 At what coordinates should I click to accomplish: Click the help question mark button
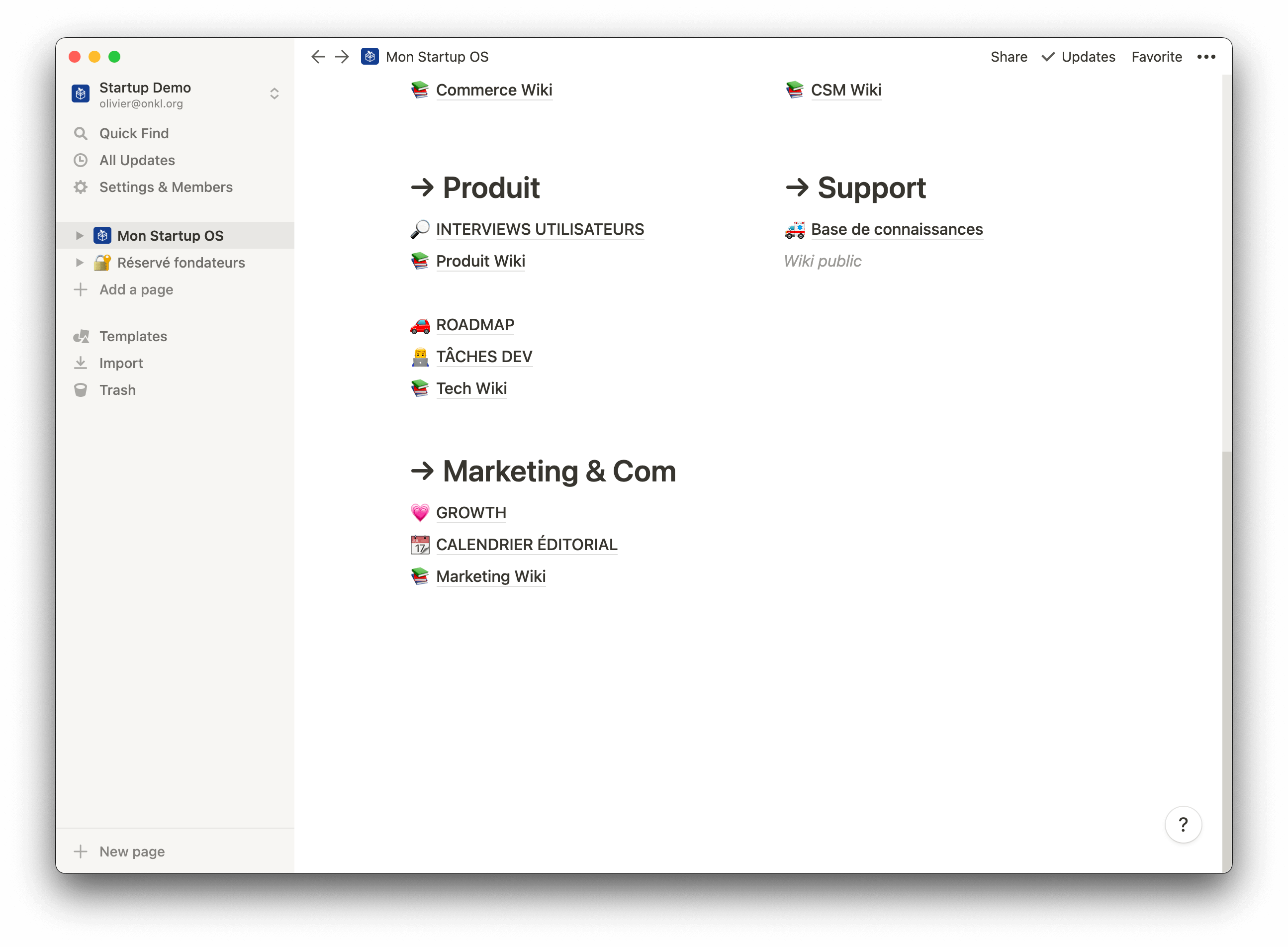coord(1183,824)
